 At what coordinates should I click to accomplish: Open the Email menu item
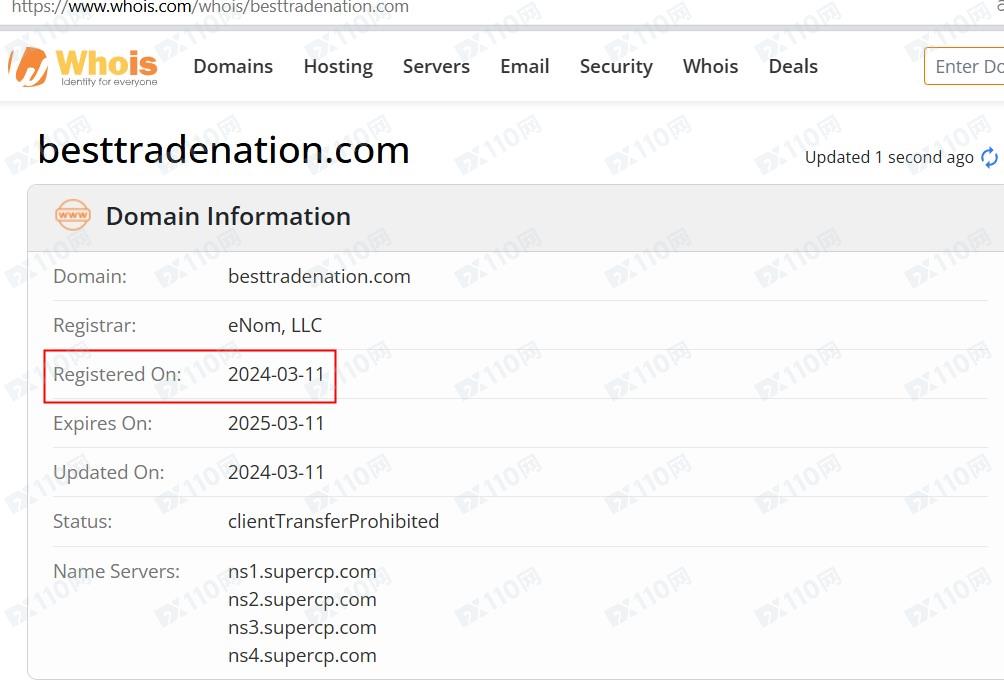point(524,66)
